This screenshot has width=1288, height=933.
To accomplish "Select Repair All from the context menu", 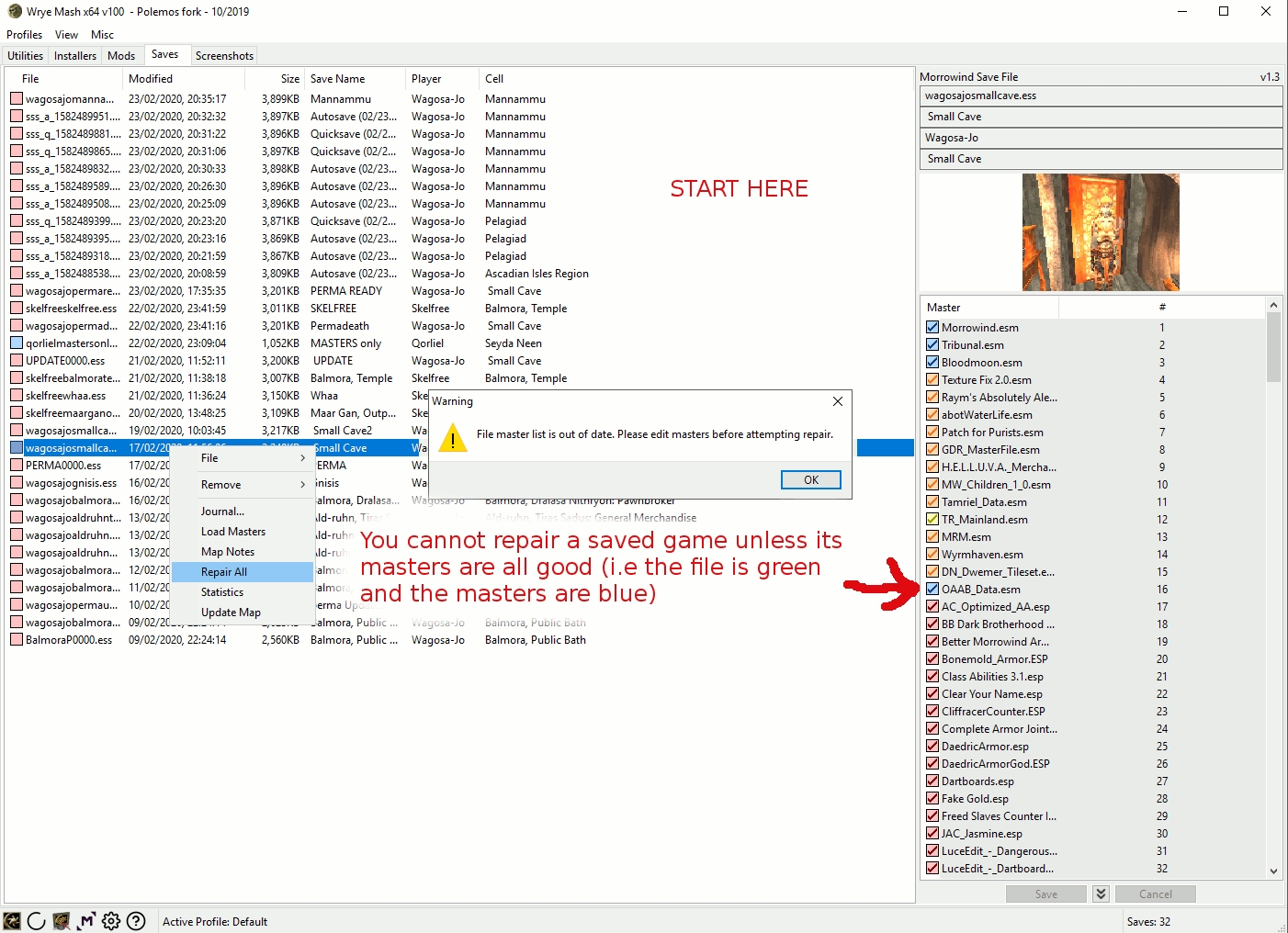I will pos(224,572).
